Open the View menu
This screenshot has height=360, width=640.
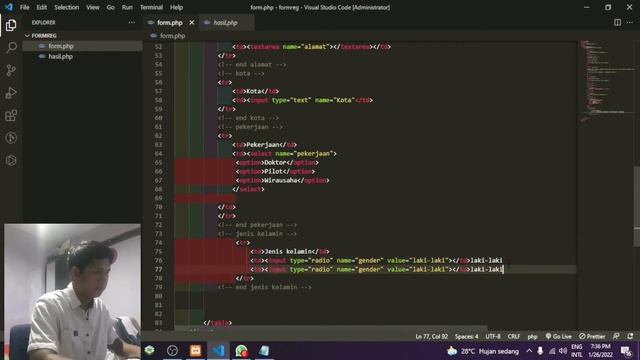point(93,7)
